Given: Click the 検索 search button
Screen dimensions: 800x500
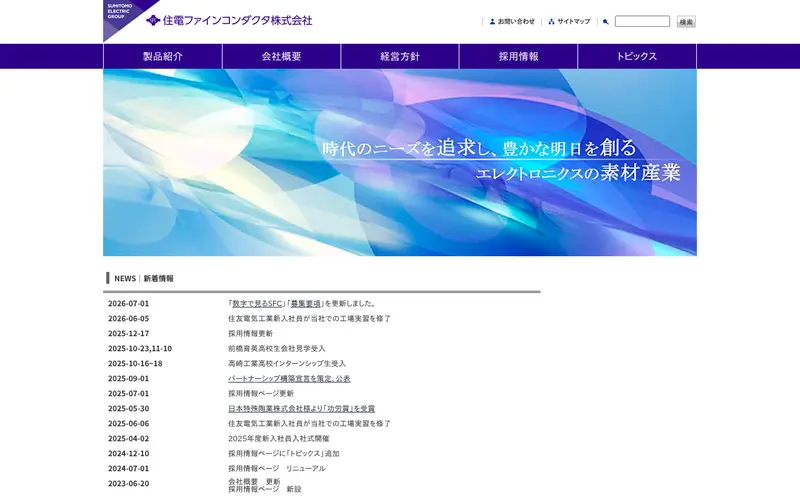Looking at the screenshot, I should click(x=686, y=21).
